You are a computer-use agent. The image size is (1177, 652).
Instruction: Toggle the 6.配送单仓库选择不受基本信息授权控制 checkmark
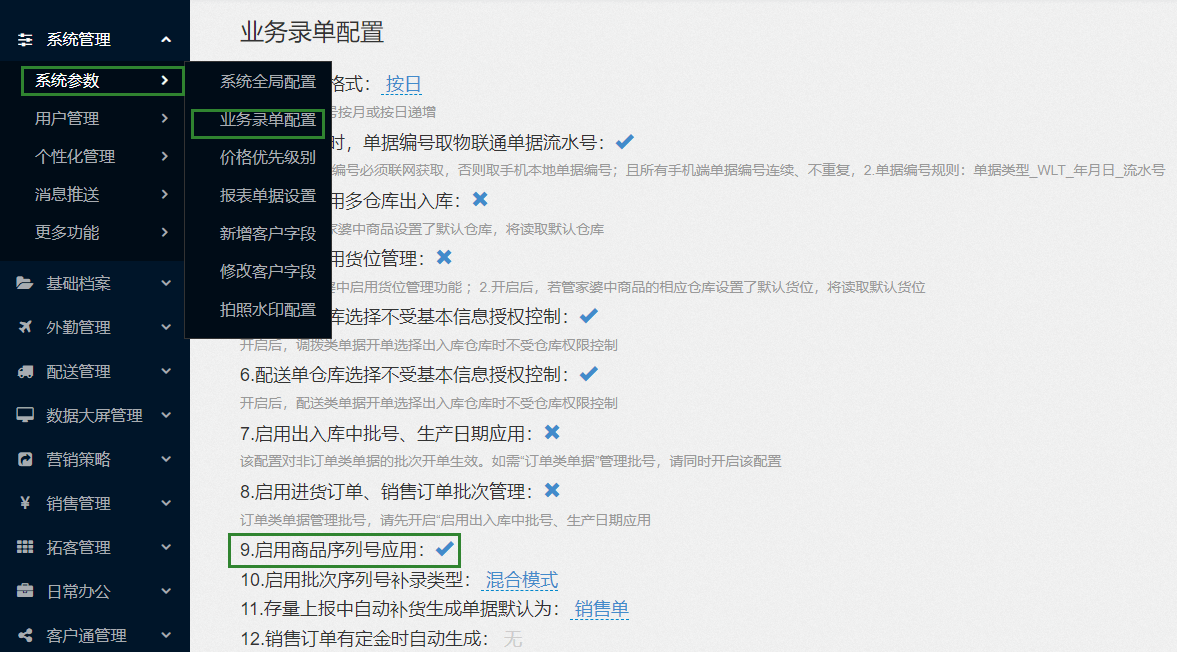tap(588, 373)
